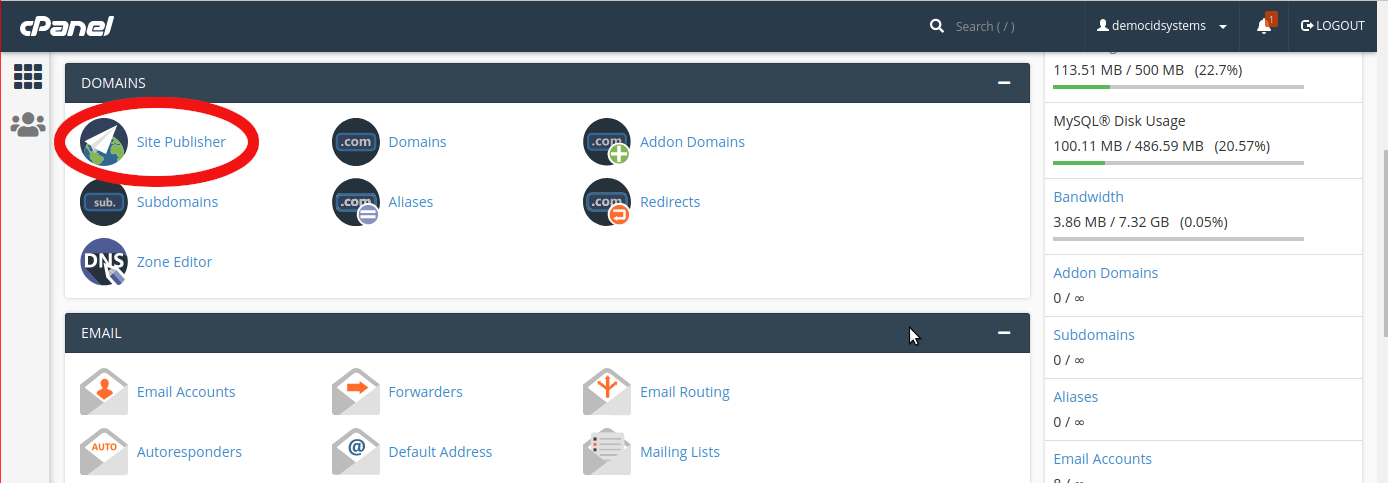Click the Autoresponders AUTO icon
This screenshot has height=483, width=1388.
(x=104, y=452)
